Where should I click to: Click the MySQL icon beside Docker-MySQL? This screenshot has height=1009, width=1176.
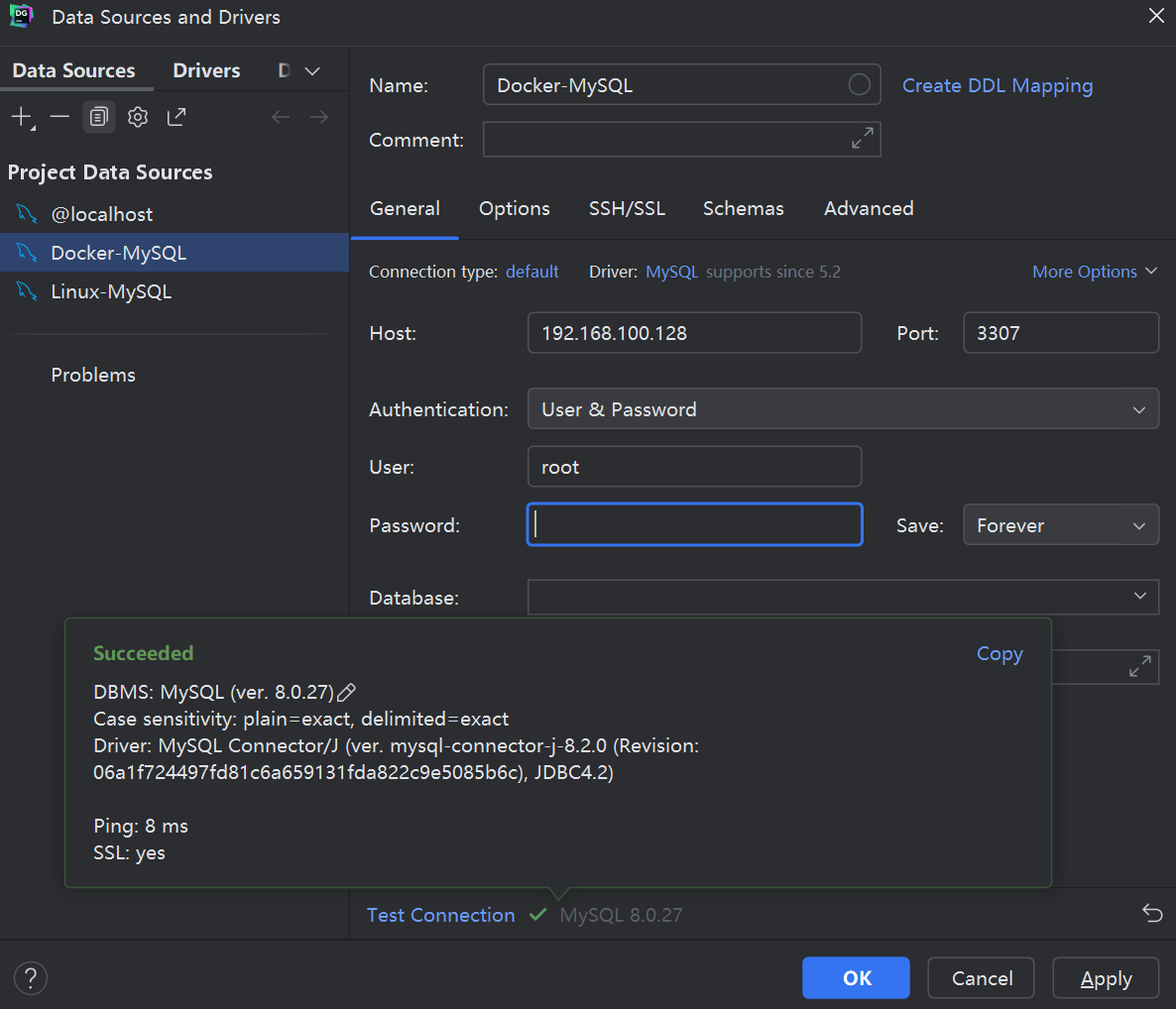27,252
